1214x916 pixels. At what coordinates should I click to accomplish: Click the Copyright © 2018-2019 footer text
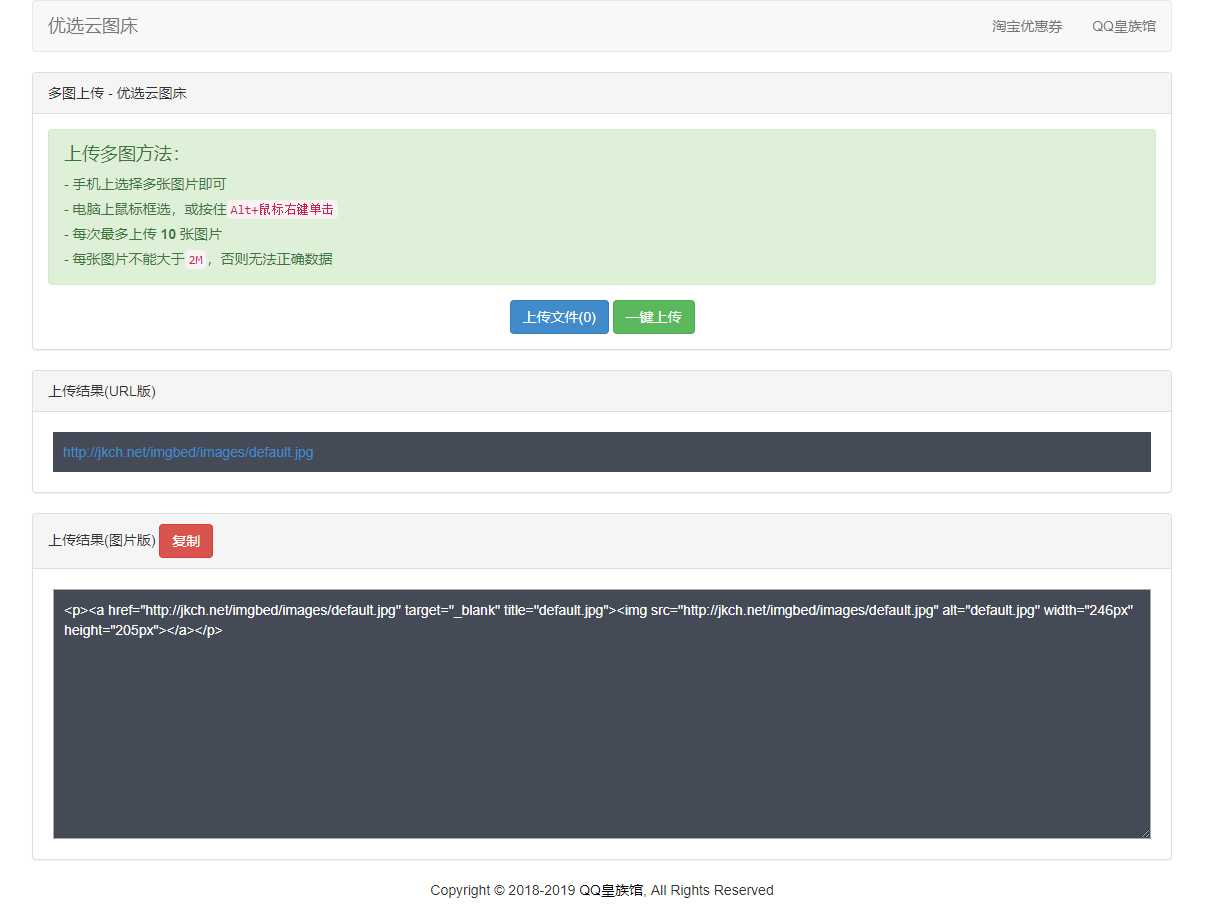tap(503, 890)
